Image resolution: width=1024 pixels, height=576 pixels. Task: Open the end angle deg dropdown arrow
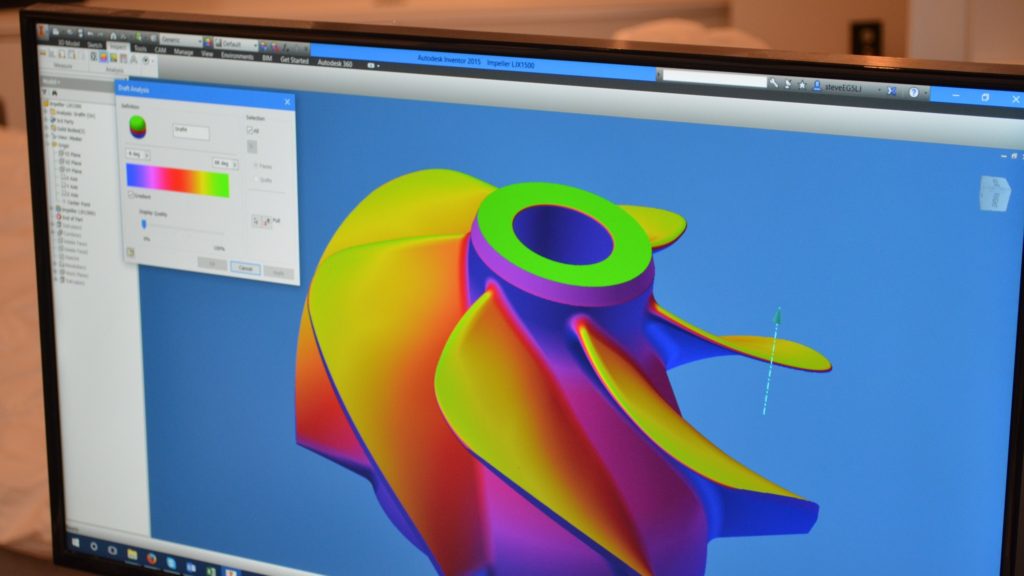pyautogui.click(x=234, y=165)
